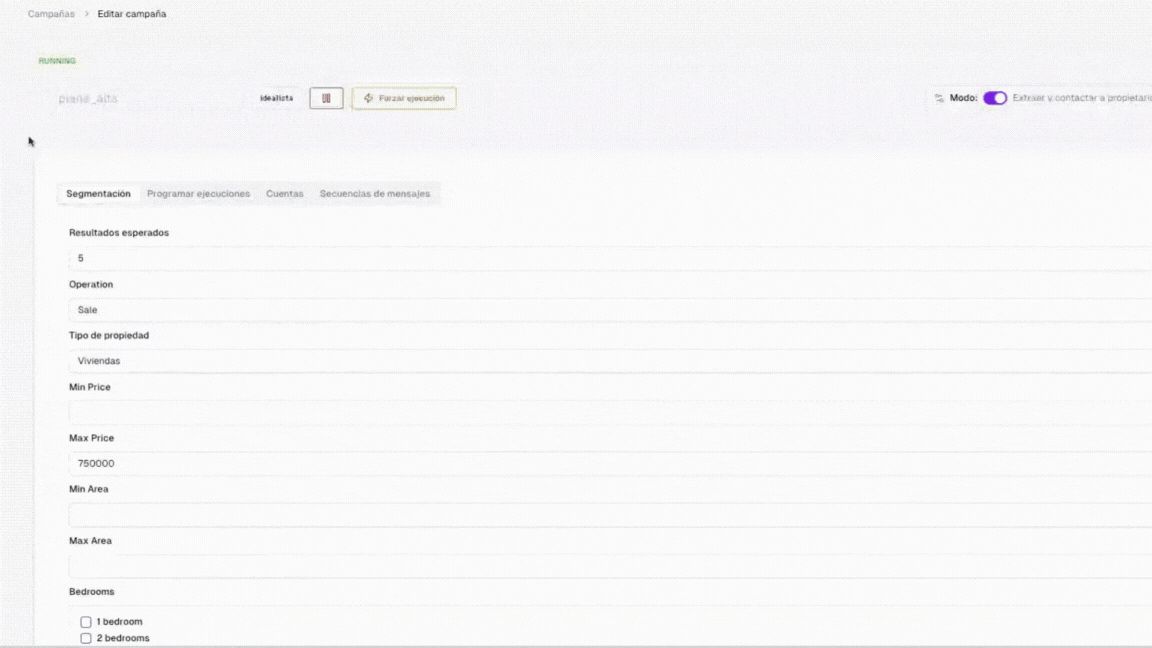Image resolution: width=1152 pixels, height=648 pixels.
Task: Click the sliders icon beside Modo
Action: point(939,98)
